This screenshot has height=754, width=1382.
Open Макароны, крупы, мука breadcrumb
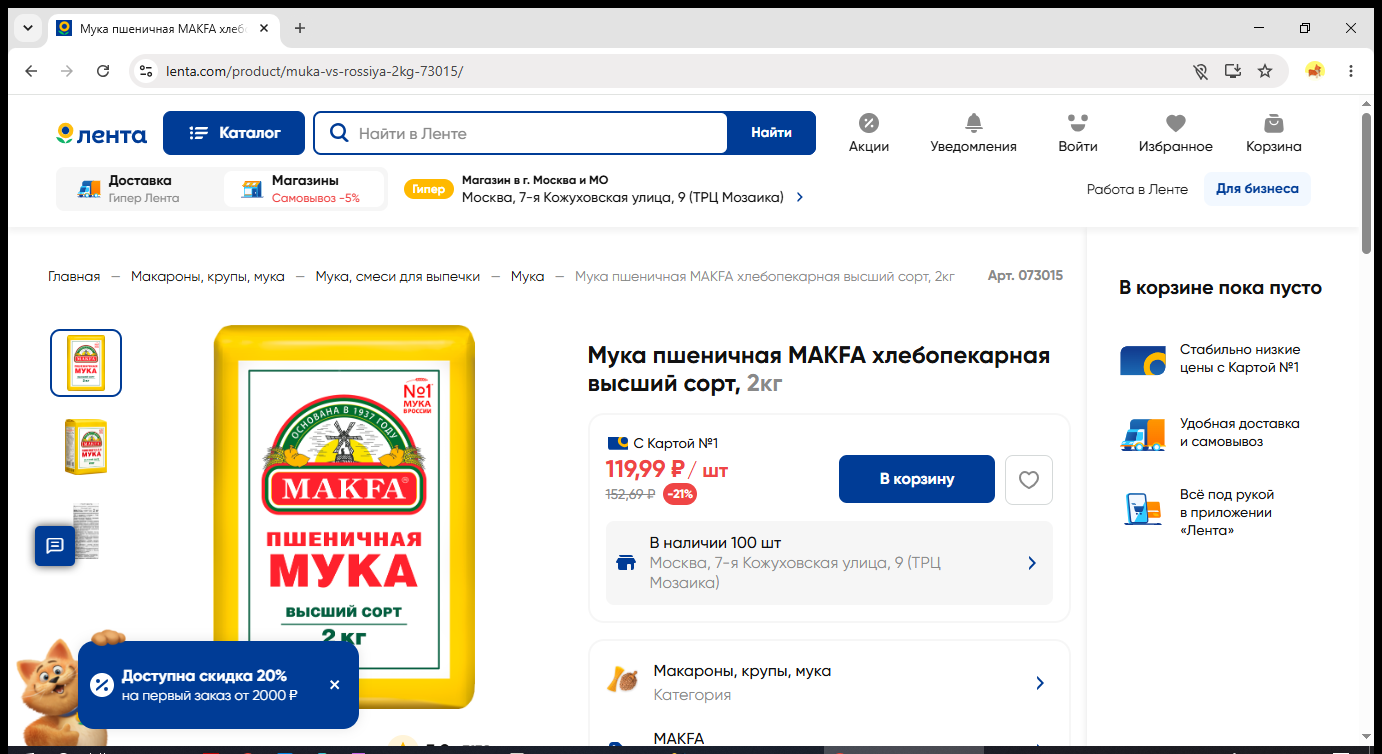tap(208, 276)
